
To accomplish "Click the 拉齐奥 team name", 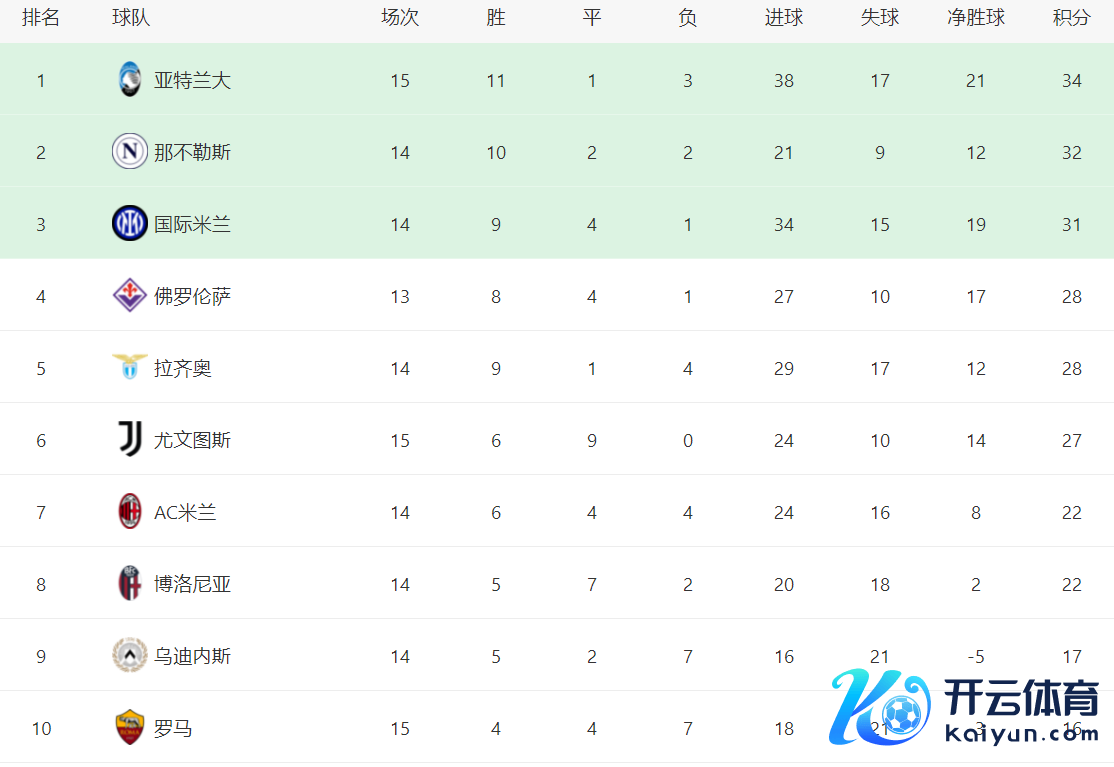I will pos(183,368).
